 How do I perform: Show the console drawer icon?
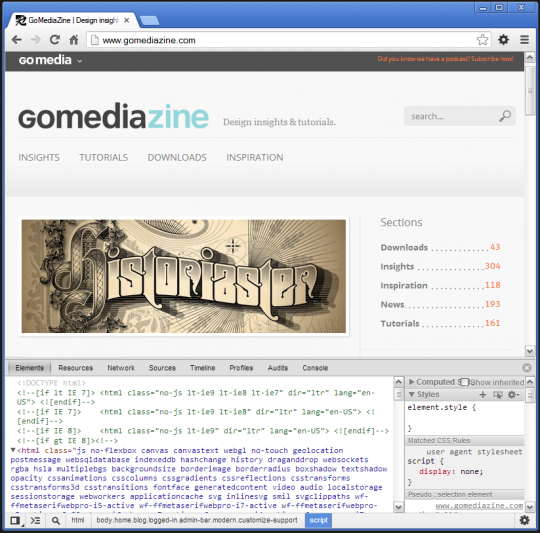35,520
